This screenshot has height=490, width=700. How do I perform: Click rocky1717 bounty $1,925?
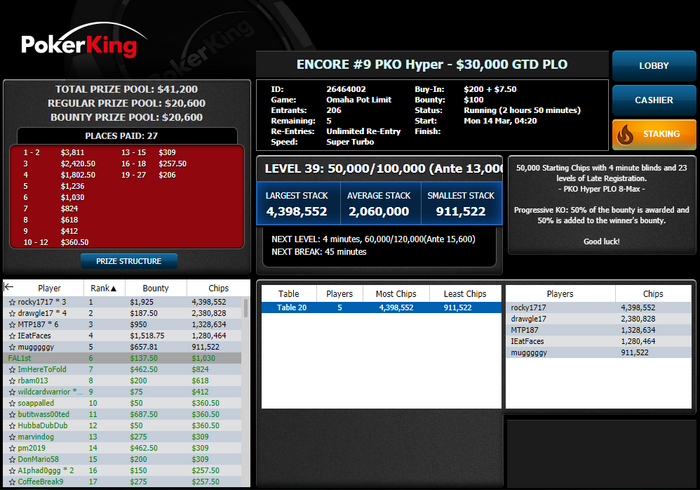(142, 302)
